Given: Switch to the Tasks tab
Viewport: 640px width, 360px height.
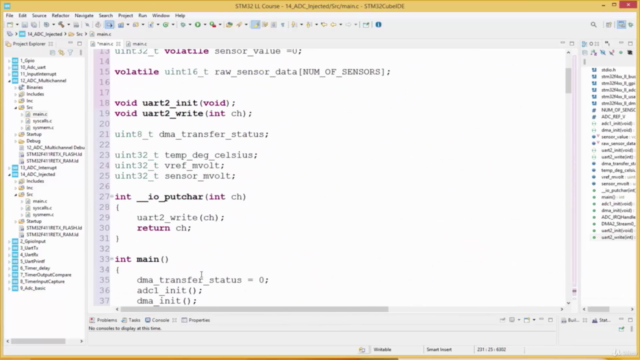Looking at the screenshot, I should coord(131,320).
